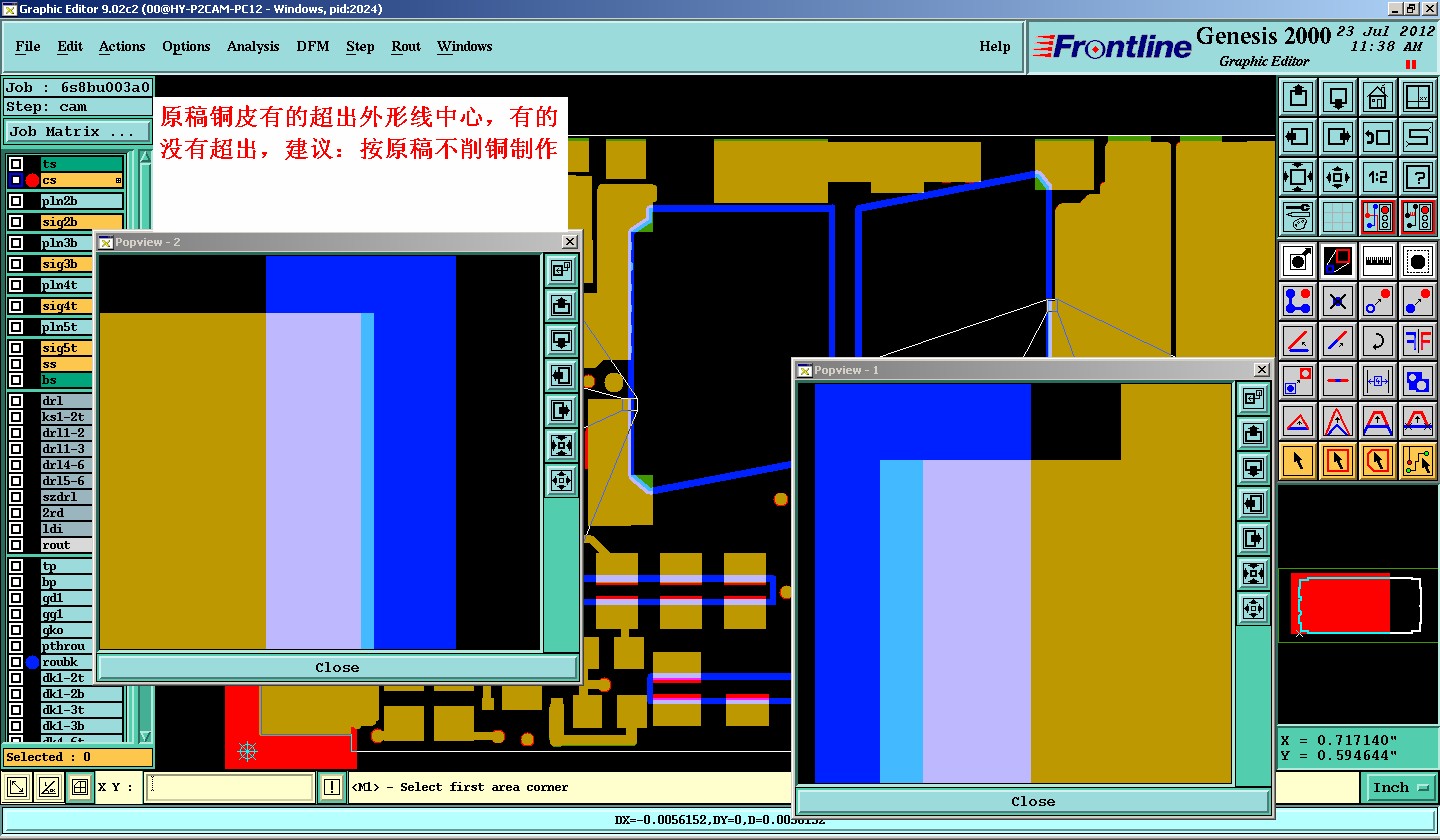Image resolution: width=1440 pixels, height=840 pixels.
Task: Toggle the checkbox for layer pln2b
Action: [x=16, y=201]
